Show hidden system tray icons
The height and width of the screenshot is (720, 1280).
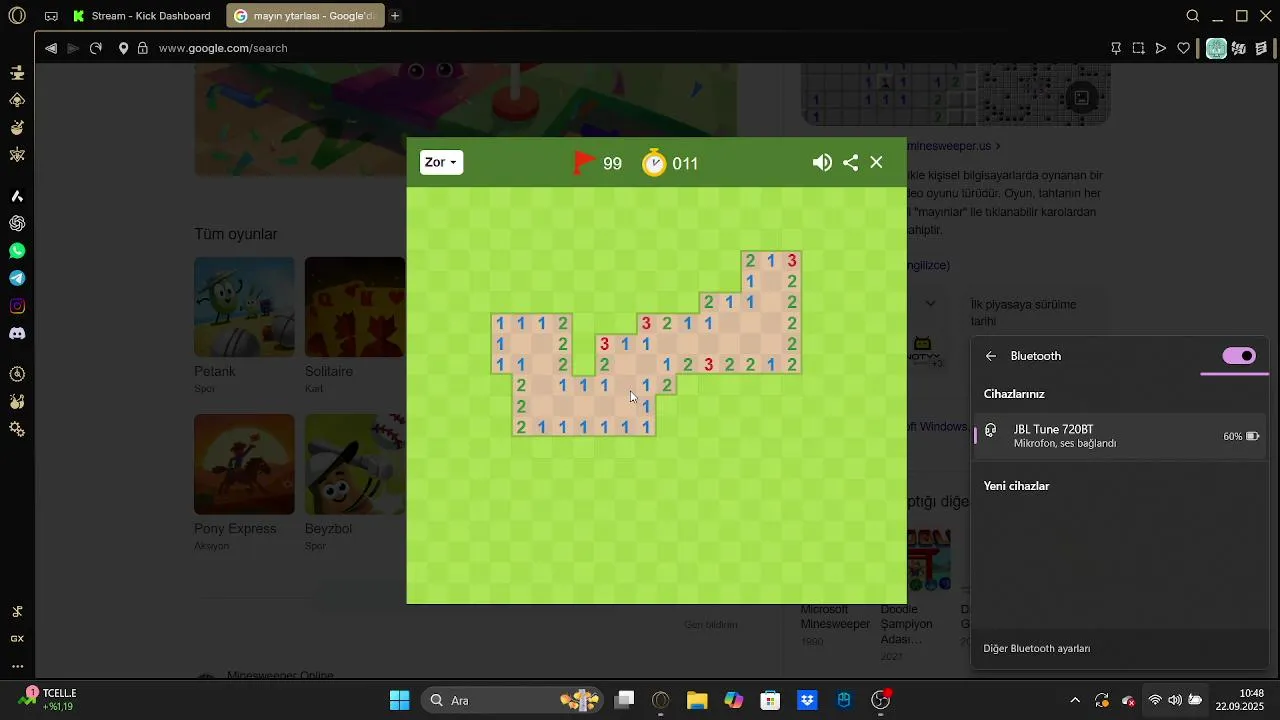pyautogui.click(x=1075, y=700)
